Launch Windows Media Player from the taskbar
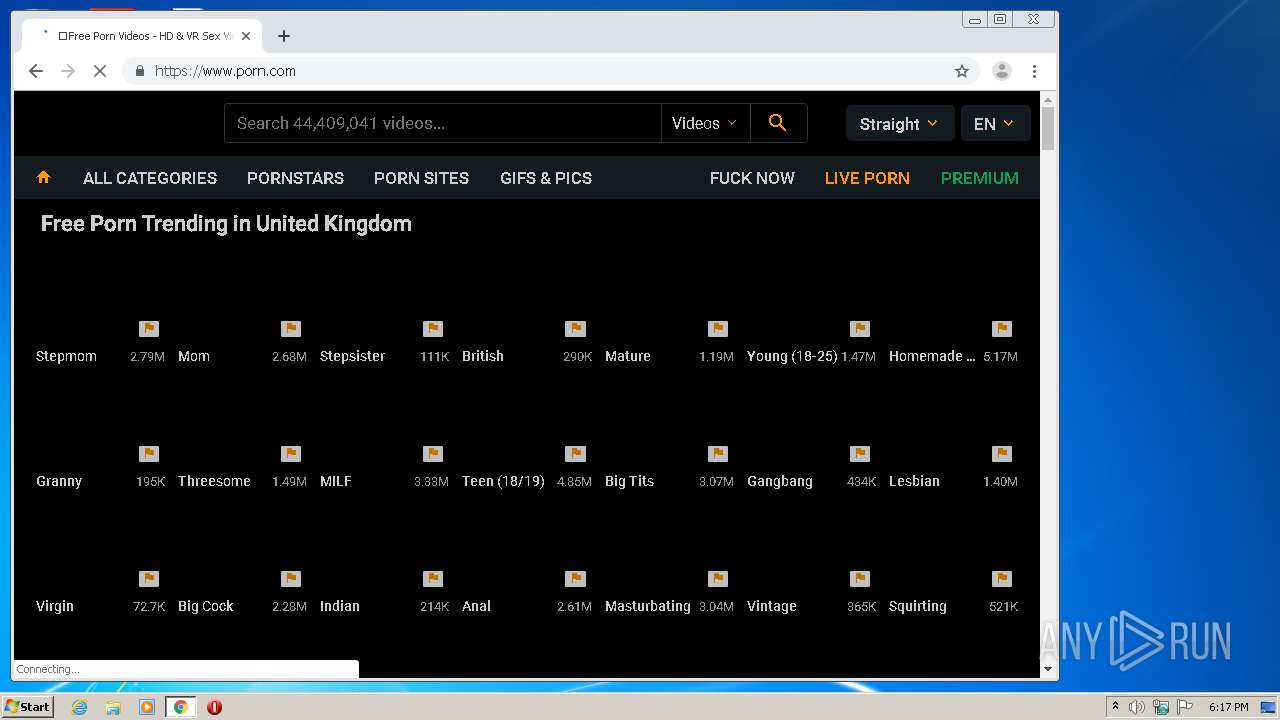This screenshot has height=720, width=1280. point(147,707)
